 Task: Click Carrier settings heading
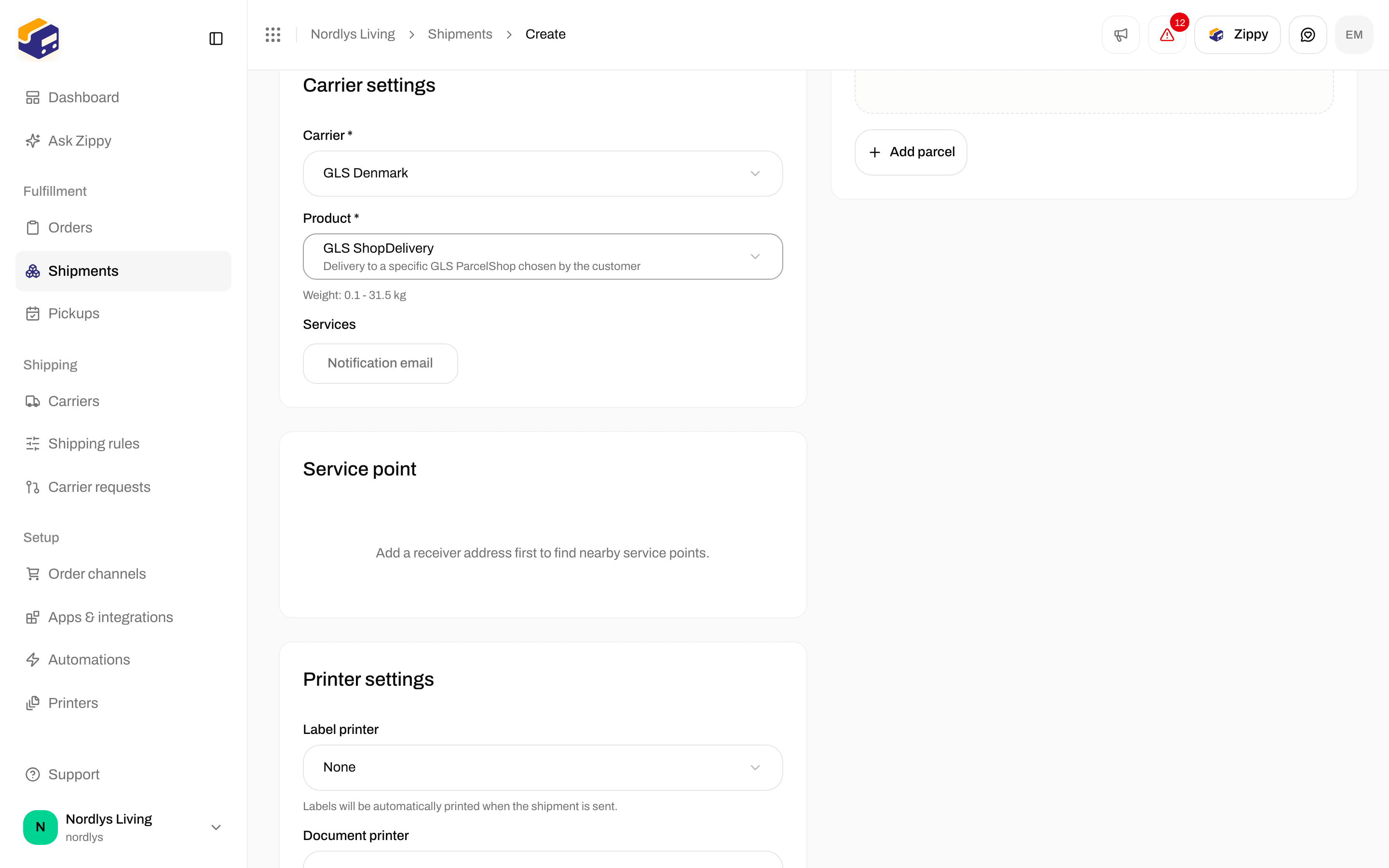point(369,85)
